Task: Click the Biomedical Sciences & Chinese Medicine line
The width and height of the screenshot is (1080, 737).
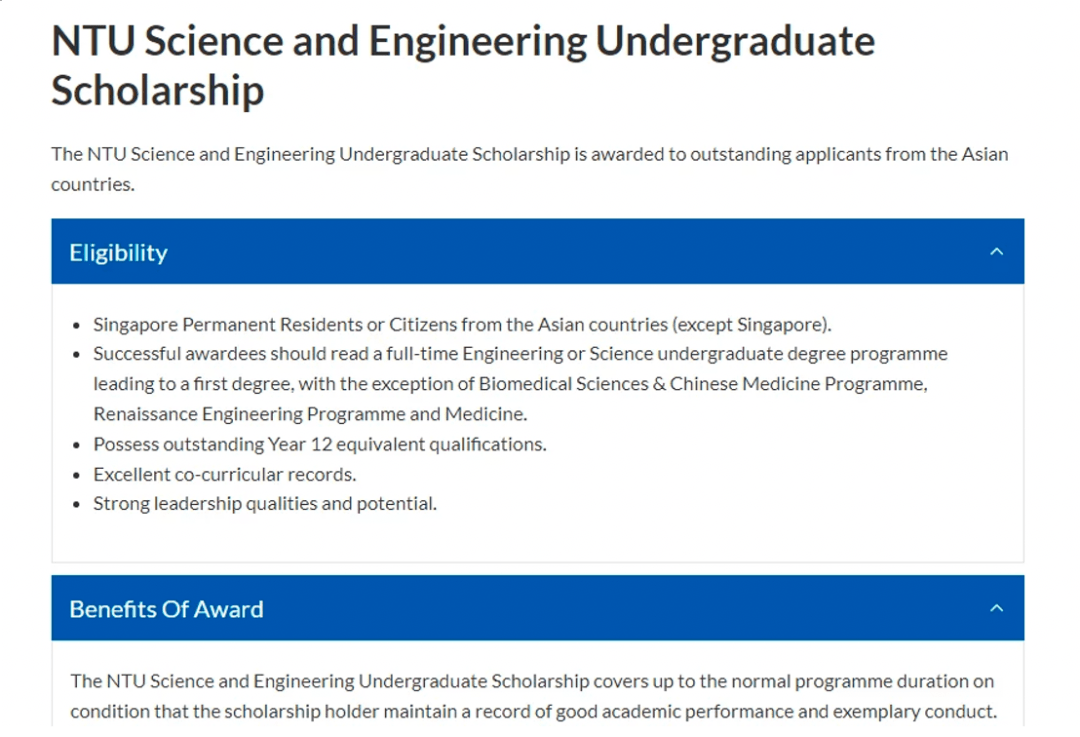Action: click(510, 384)
